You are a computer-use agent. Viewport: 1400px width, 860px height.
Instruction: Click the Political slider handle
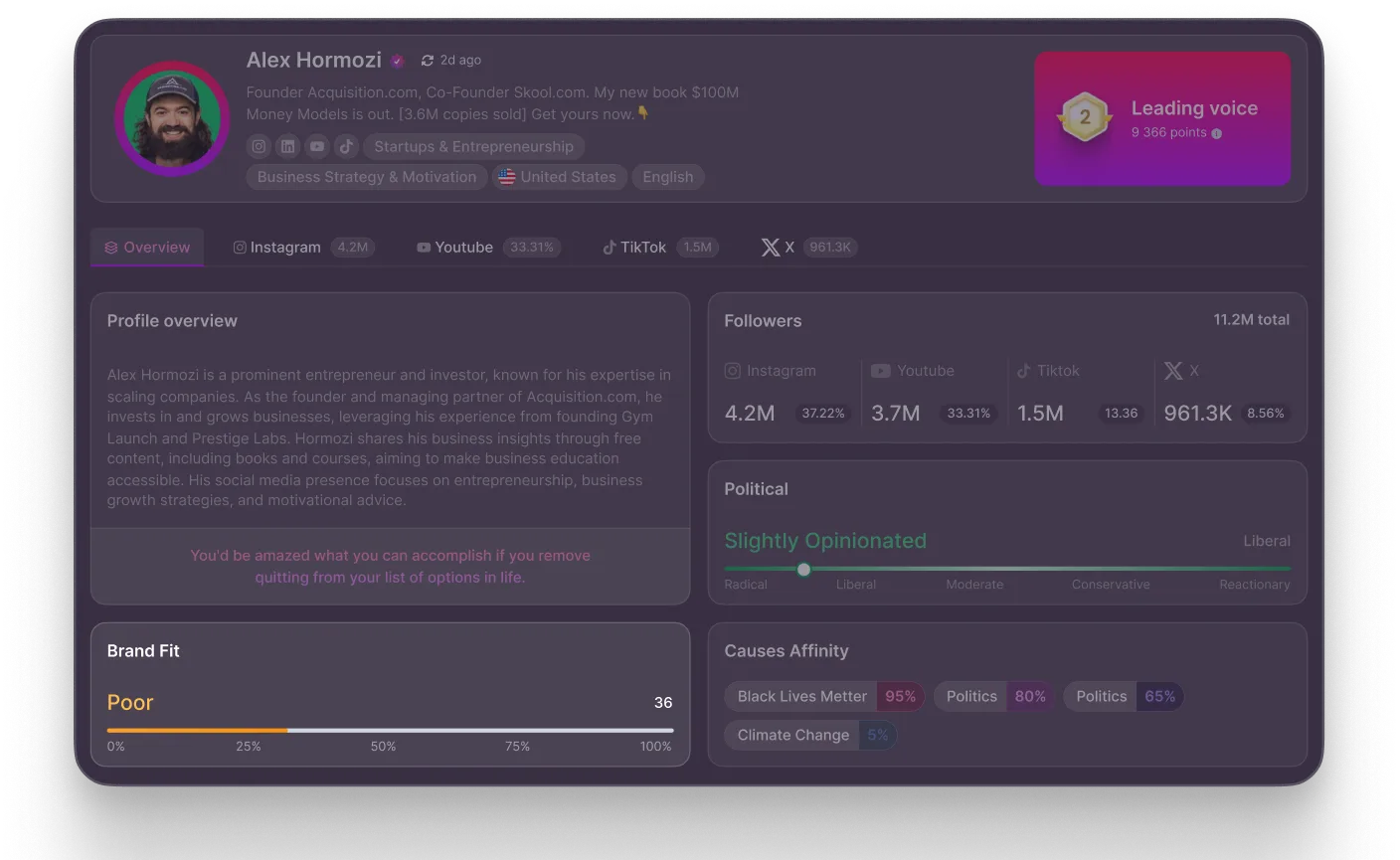[x=803, y=570]
